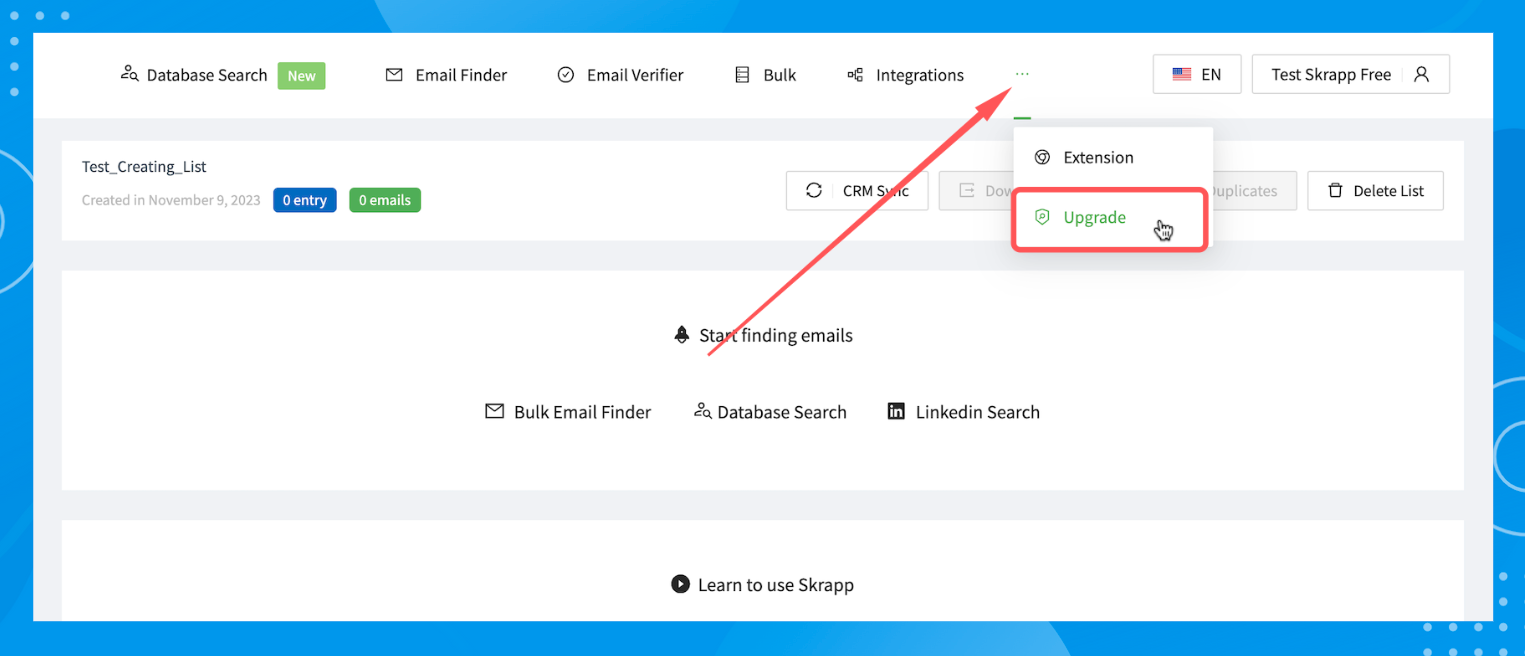Click the 0 emails badge

(385, 200)
